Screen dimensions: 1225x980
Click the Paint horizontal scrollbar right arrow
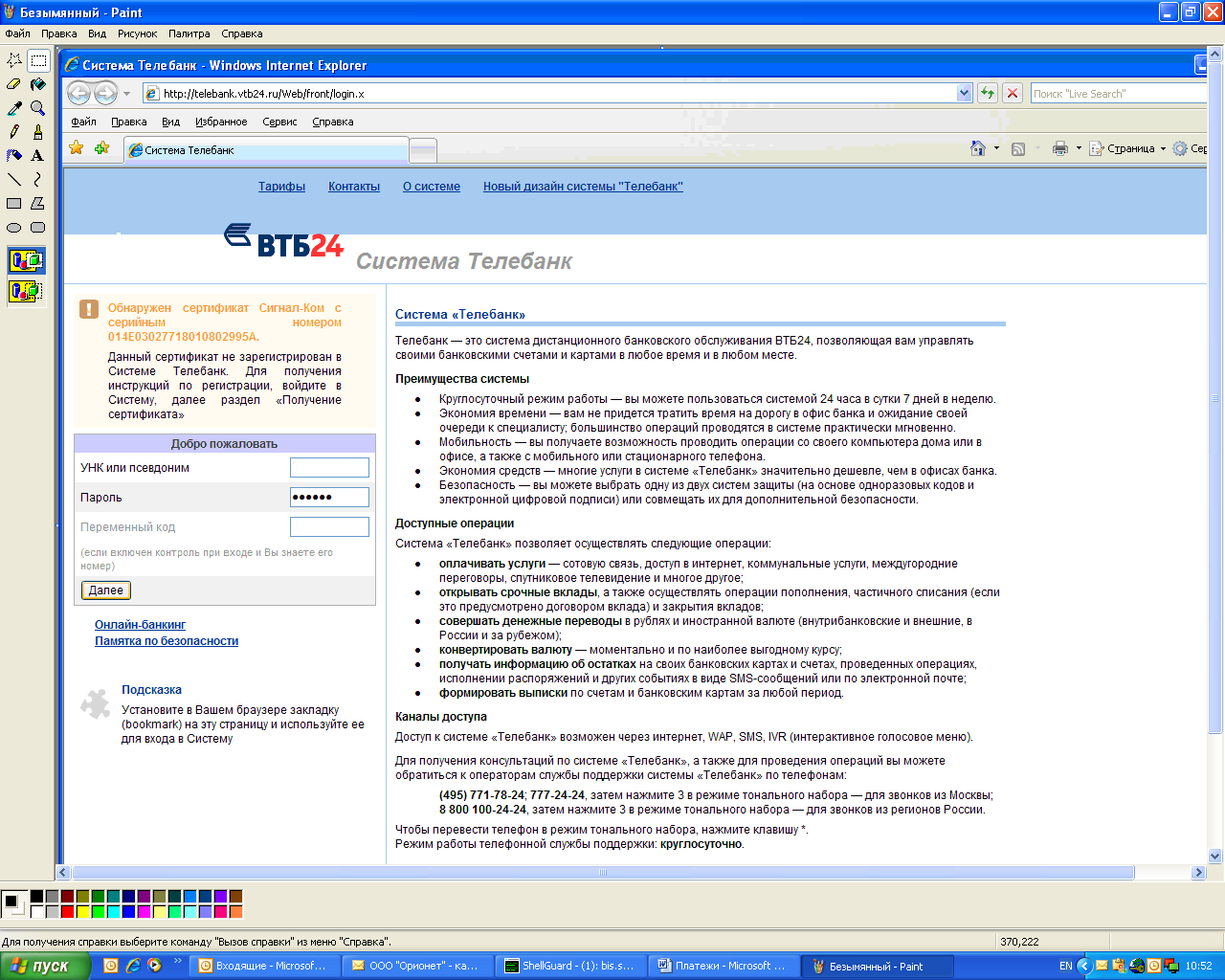[1198, 873]
